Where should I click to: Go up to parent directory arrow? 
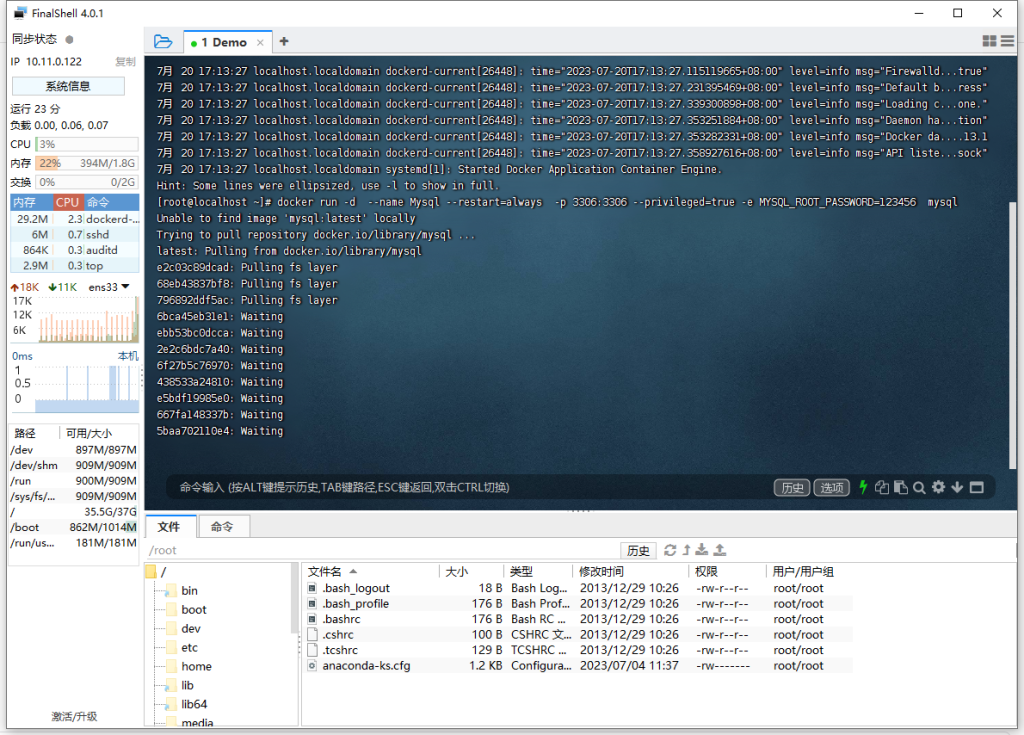point(686,550)
